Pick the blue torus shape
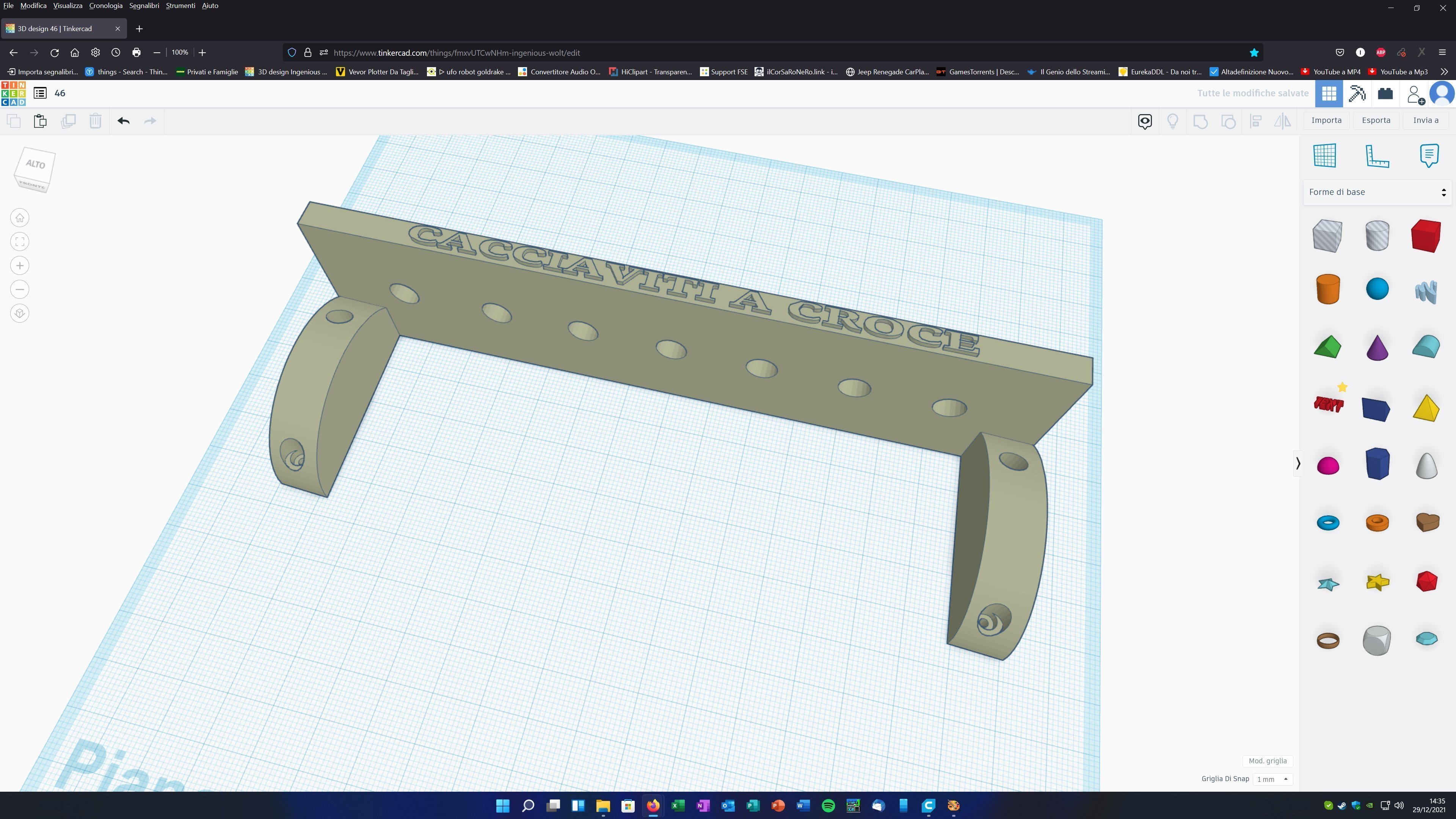The image size is (1456, 819). click(1328, 523)
